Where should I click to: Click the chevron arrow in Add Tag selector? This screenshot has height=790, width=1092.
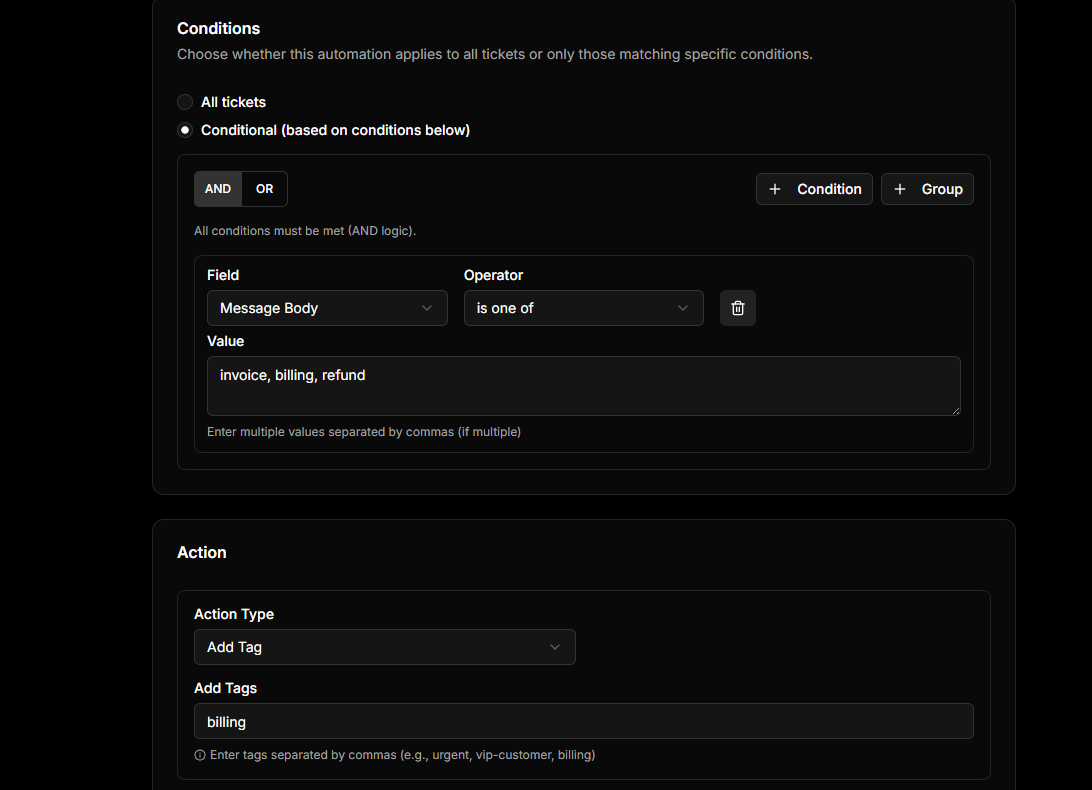click(x=556, y=647)
